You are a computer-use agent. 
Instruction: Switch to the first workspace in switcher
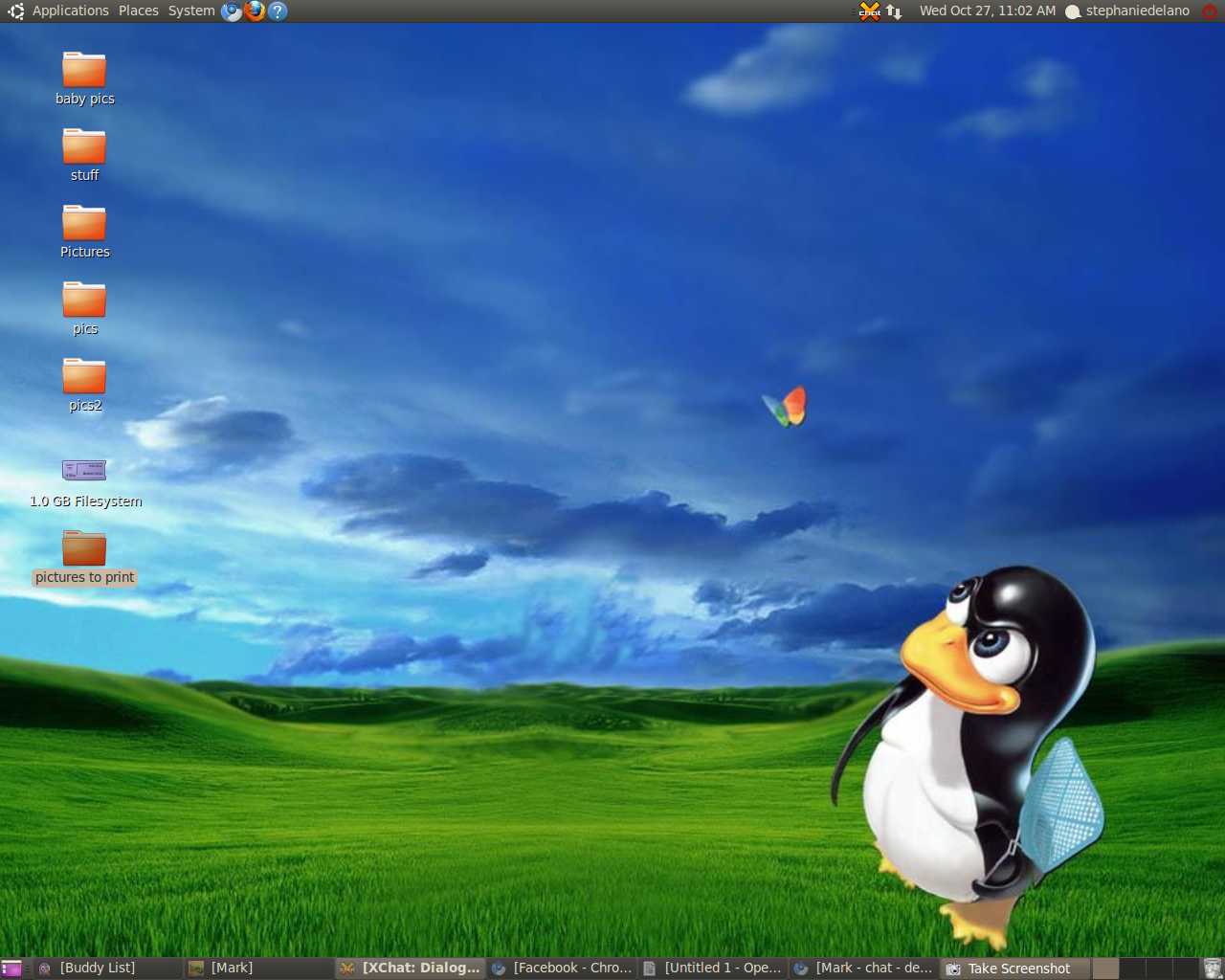[x=1105, y=969]
